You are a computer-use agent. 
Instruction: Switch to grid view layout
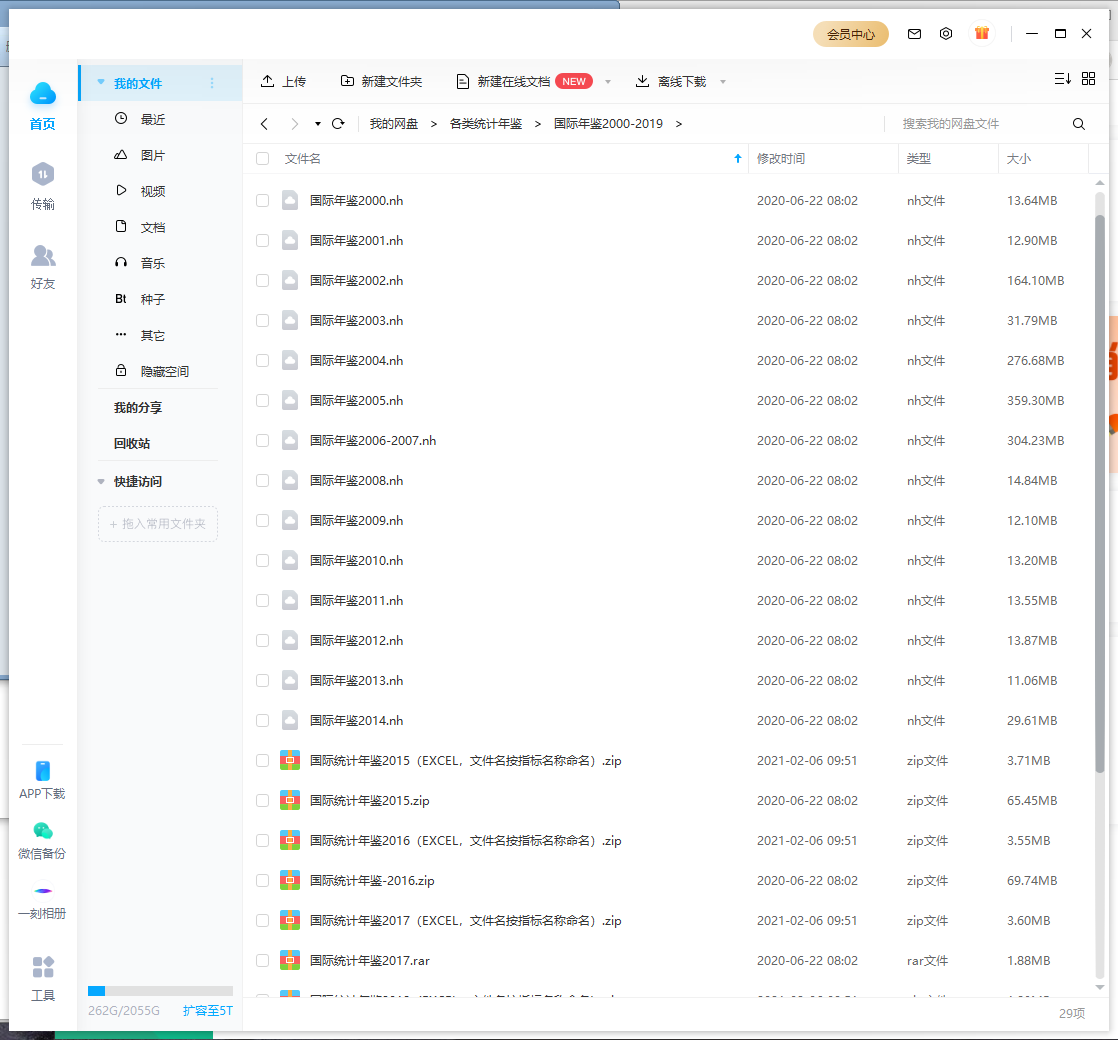[1088, 78]
